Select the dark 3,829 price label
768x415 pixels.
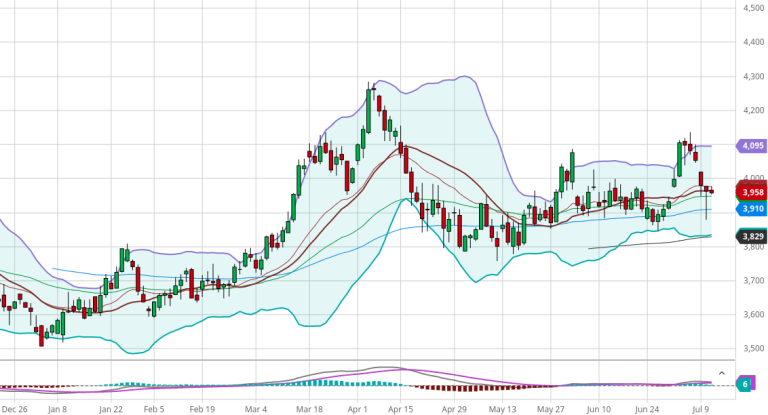pyautogui.click(x=752, y=236)
